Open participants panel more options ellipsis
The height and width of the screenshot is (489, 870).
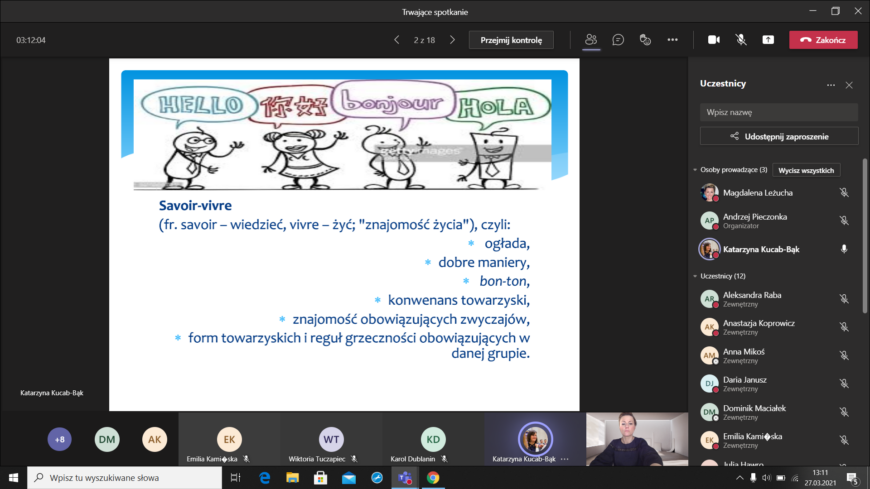(x=831, y=85)
